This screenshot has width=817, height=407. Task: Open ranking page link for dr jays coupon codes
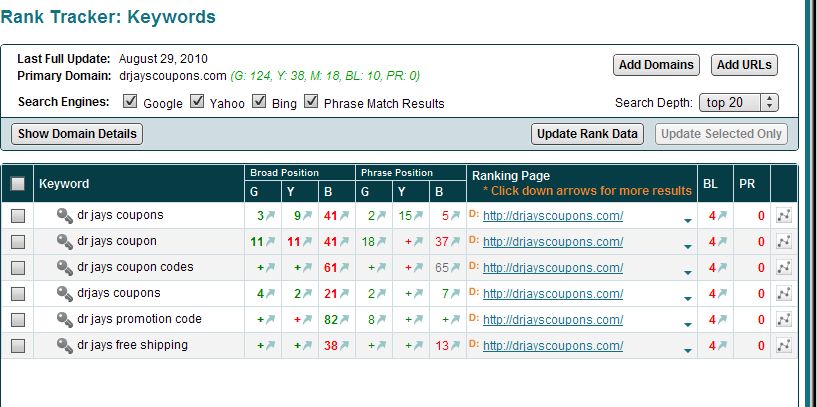pyautogui.click(x=553, y=268)
